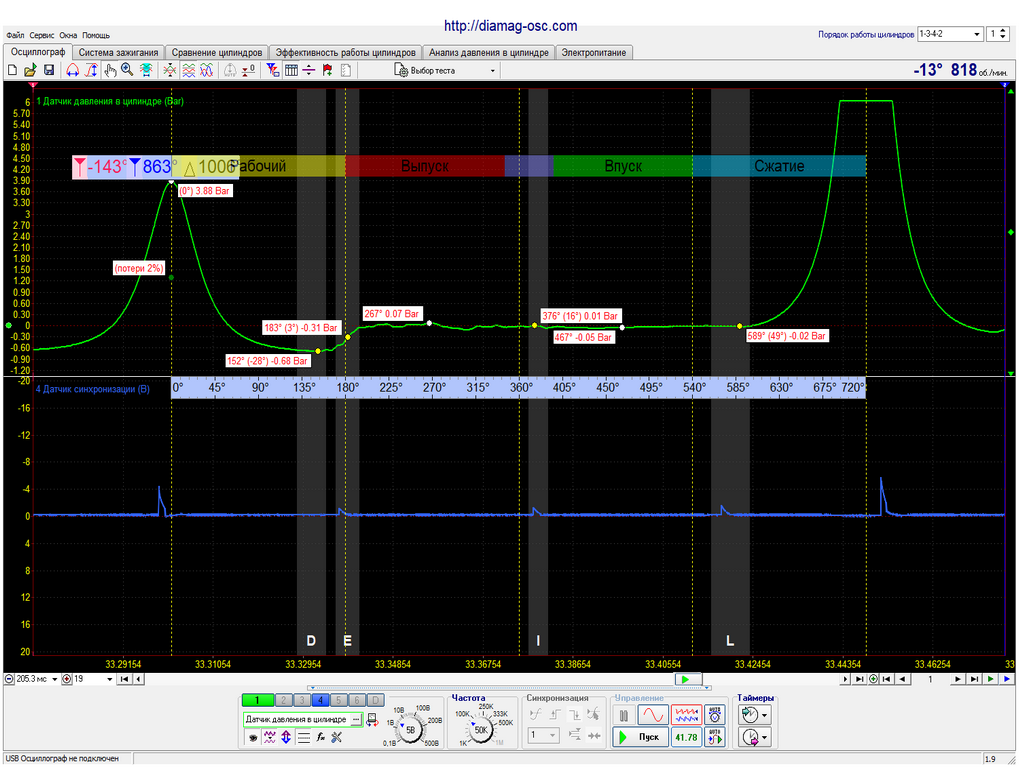Select the multi-wave recorder mode button
Image resolution: width=1024 pixels, height=768 pixels.
(686, 715)
